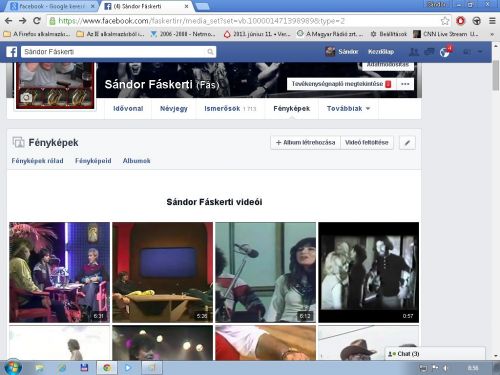Image resolution: width=500 pixels, height=375 pixels.
Task: Go to Kezdőlap in the Facebook header
Action: (381, 52)
